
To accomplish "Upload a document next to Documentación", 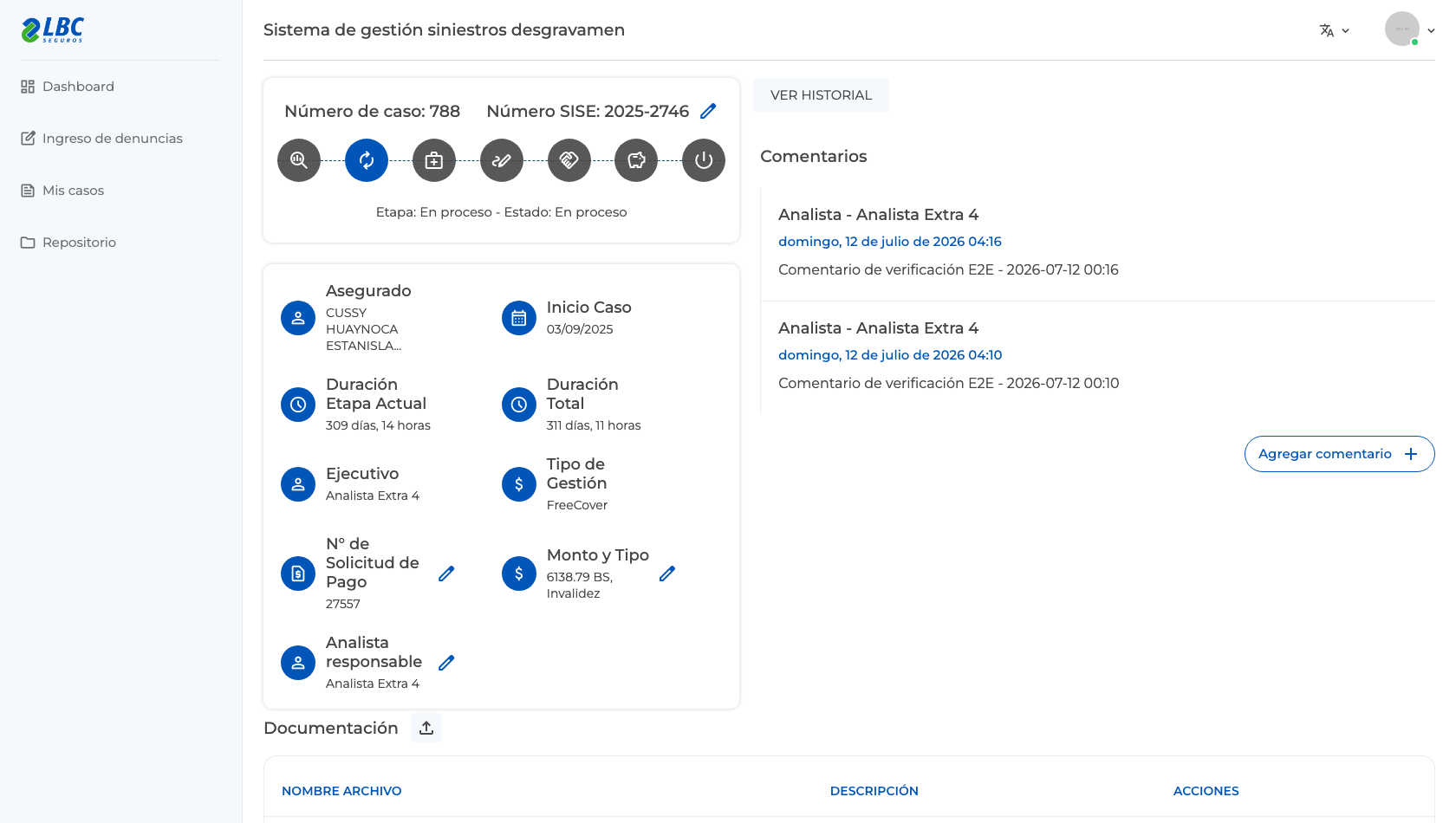I will 426,728.
